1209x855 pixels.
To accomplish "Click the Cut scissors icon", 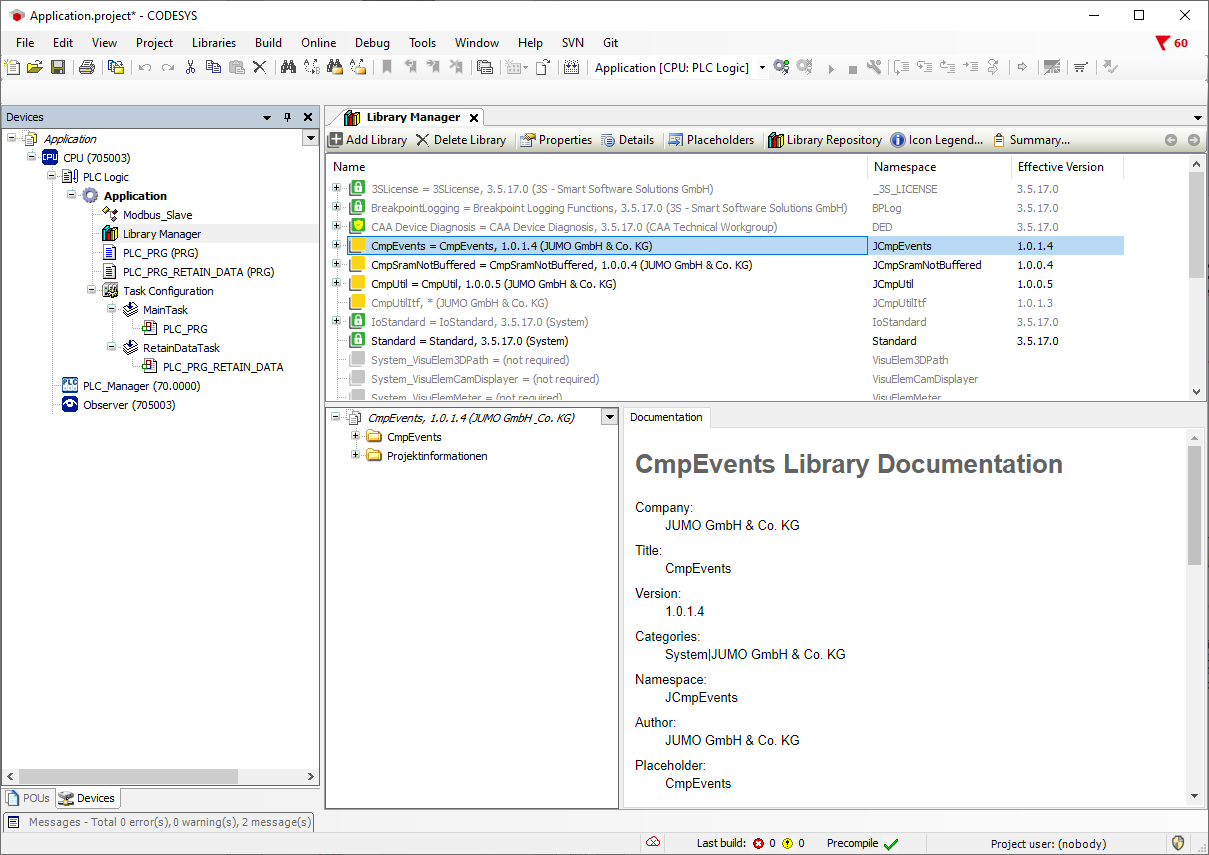I will click(x=190, y=67).
